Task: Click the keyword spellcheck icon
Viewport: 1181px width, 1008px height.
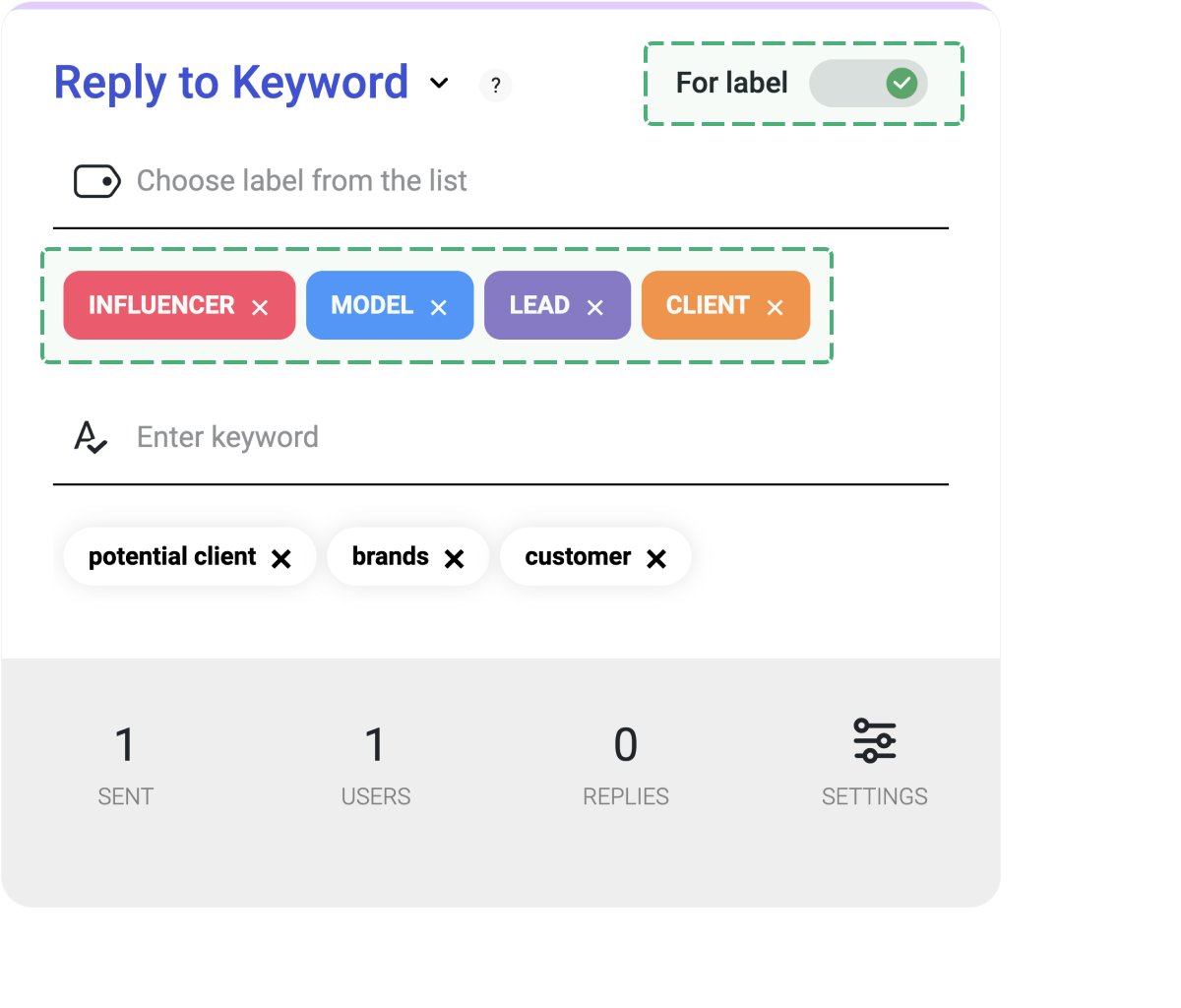Action: pos(91,437)
